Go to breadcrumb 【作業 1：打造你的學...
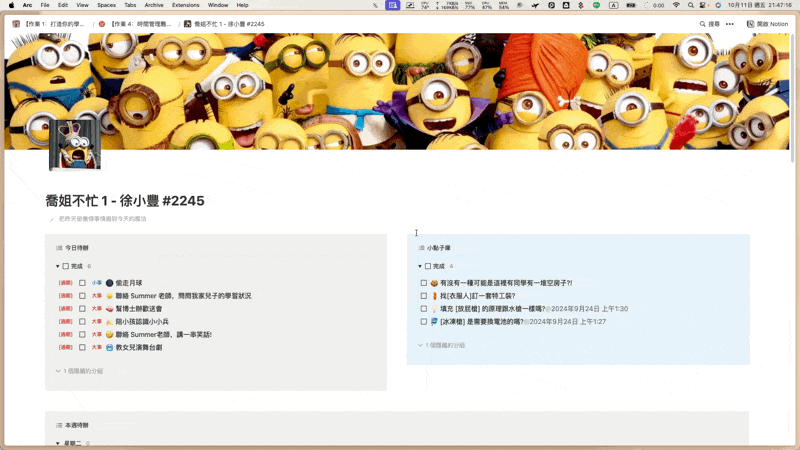The width and height of the screenshot is (800, 450). (49, 24)
